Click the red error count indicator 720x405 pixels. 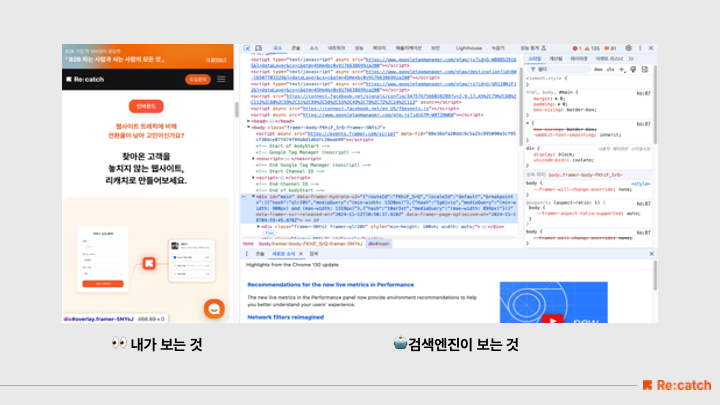coord(577,48)
